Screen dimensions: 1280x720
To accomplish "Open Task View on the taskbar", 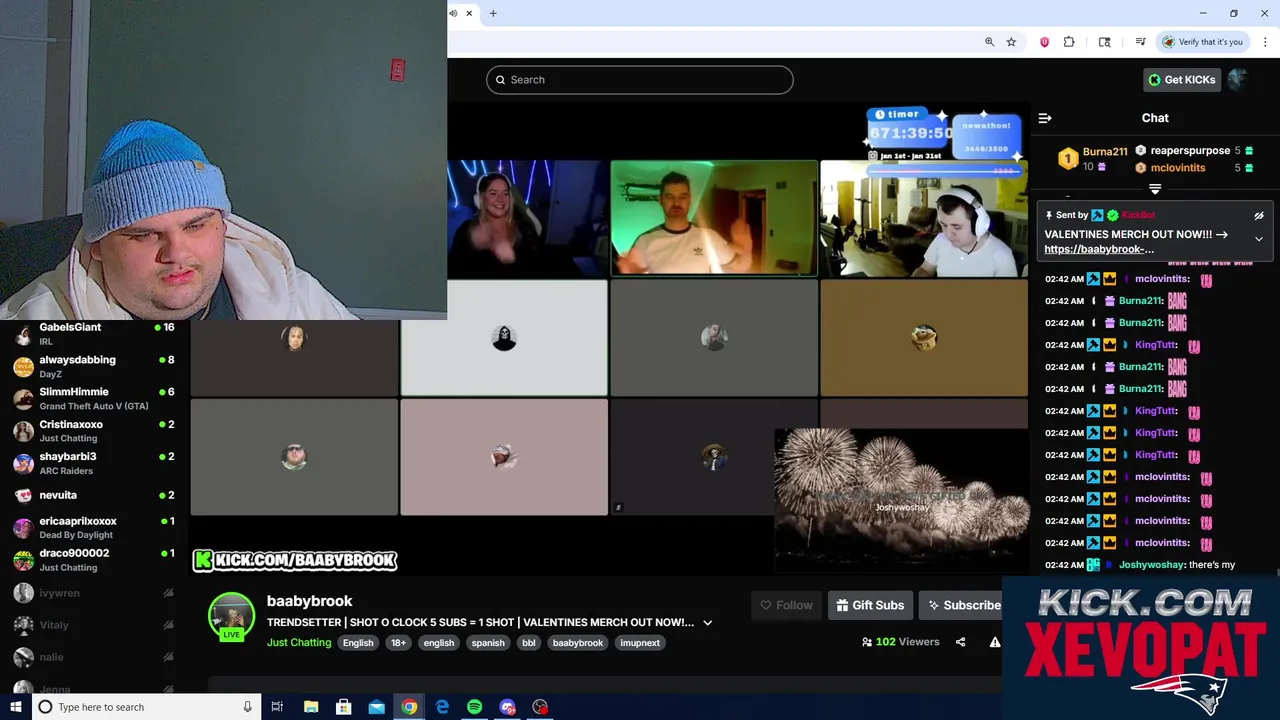I will [x=278, y=707].
